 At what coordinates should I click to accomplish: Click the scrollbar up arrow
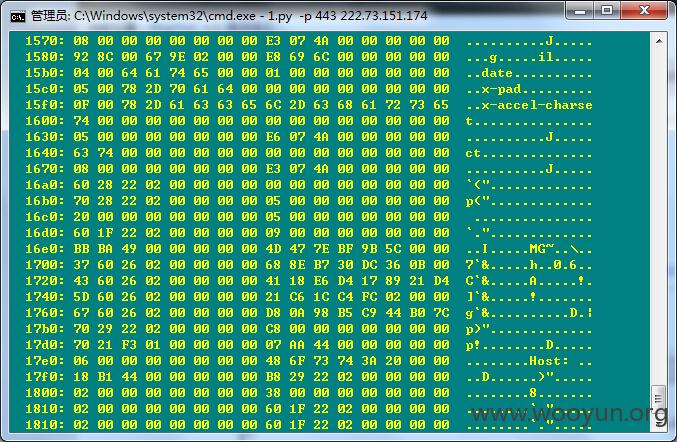coord(659,41)
